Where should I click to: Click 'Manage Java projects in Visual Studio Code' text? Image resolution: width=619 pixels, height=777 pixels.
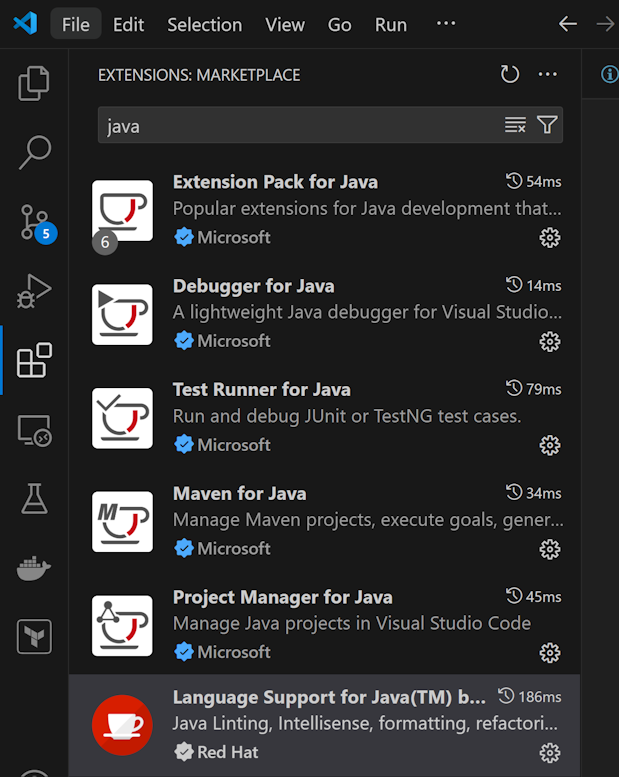point(352,623)
